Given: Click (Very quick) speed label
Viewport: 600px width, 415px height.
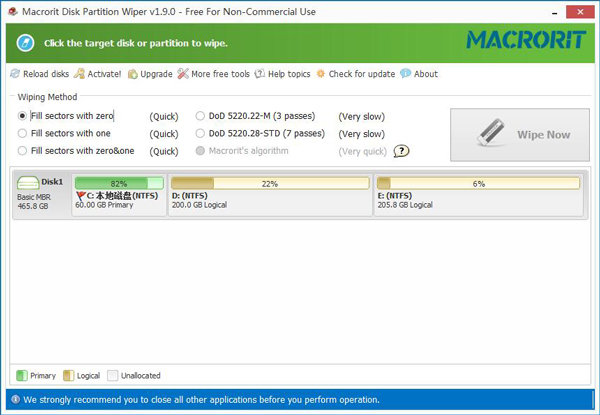Looking at the screenshot, I should pyautogui.click(x=362, y=151).
